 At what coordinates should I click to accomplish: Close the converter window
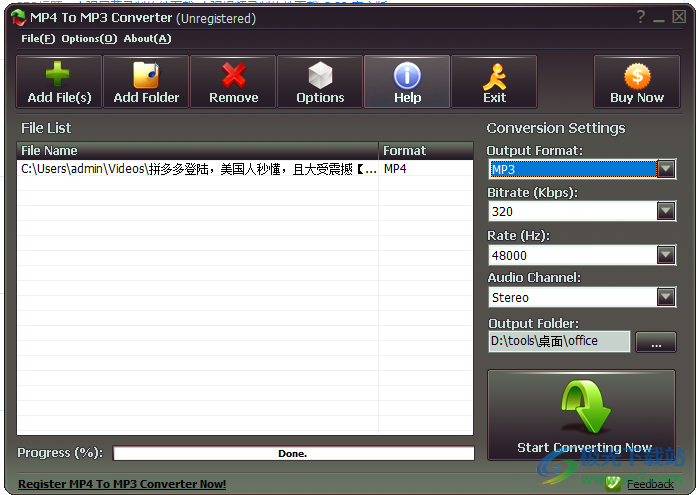click(x=679, y=17)
